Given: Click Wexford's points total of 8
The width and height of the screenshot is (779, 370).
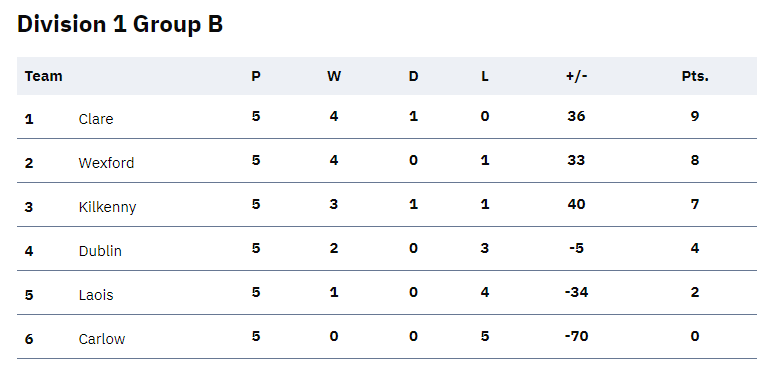Looking at the screenshot, I should tap(695, 160).
